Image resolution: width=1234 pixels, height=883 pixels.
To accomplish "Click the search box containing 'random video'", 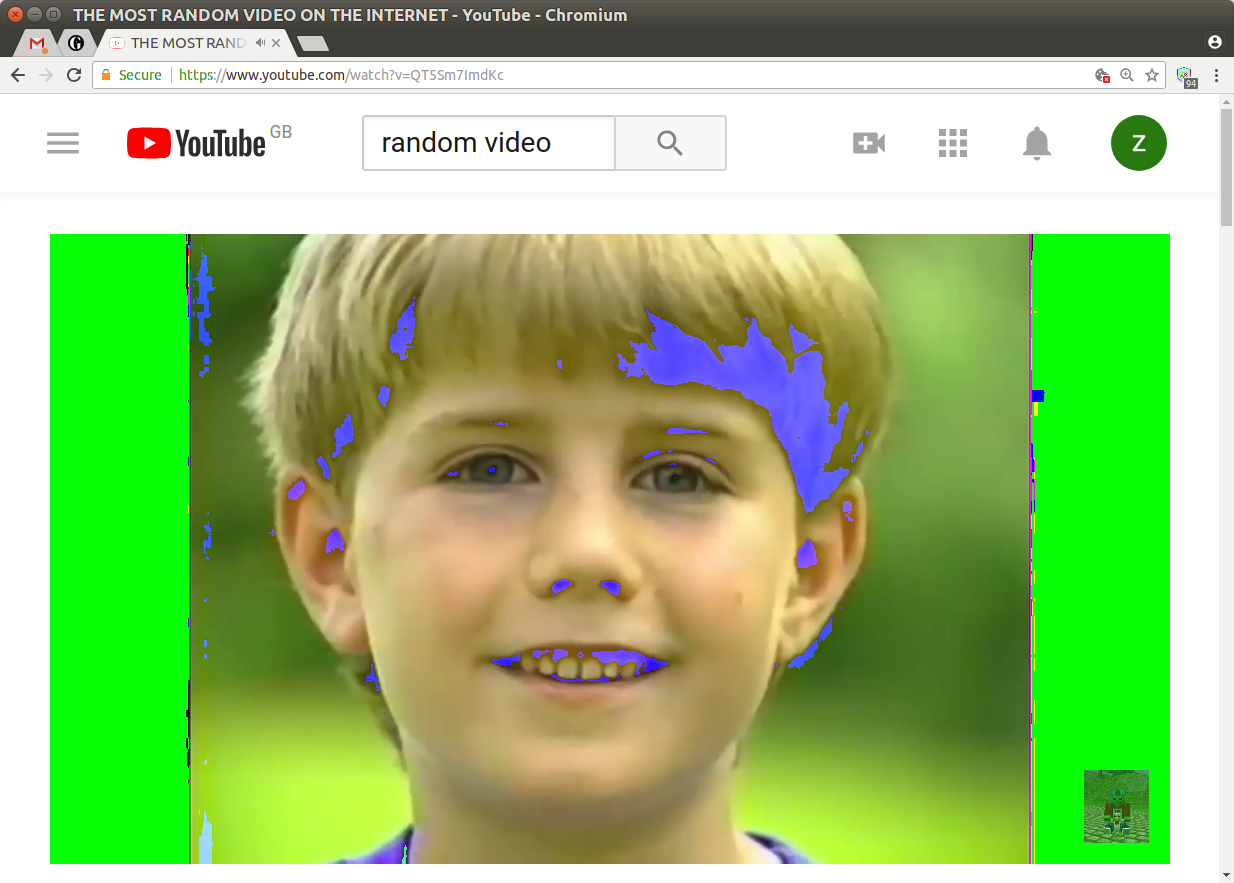I will [x=489, y=143].
